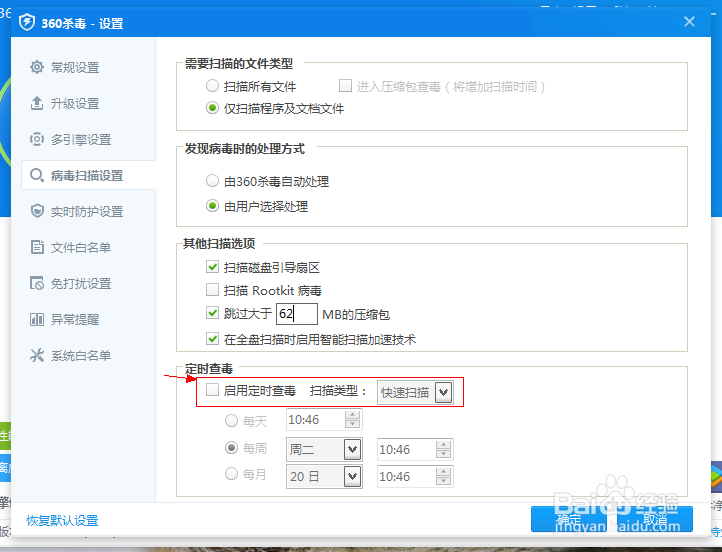The height and width of the screenshot is (552, 722).
Task: Decrease the 每周 time with down arrow
Action: 443,454
